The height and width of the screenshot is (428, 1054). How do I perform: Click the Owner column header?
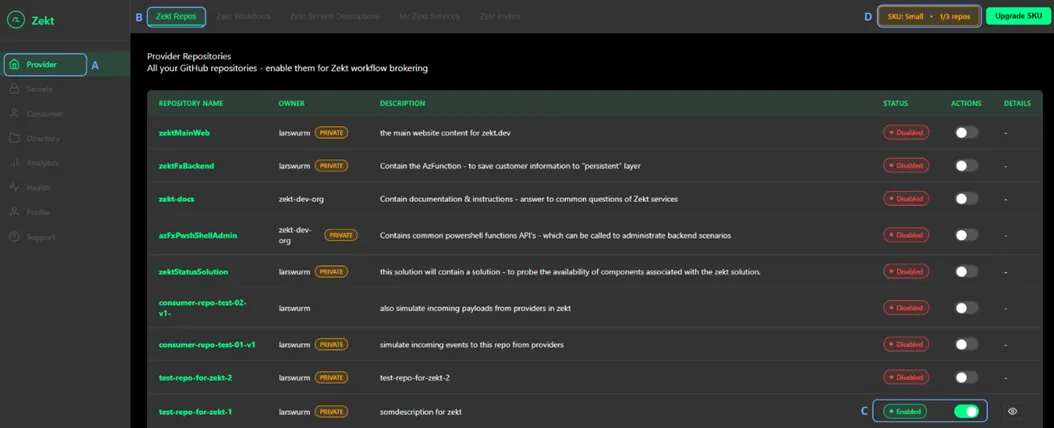pyautogui.click(x=292, y=103)
